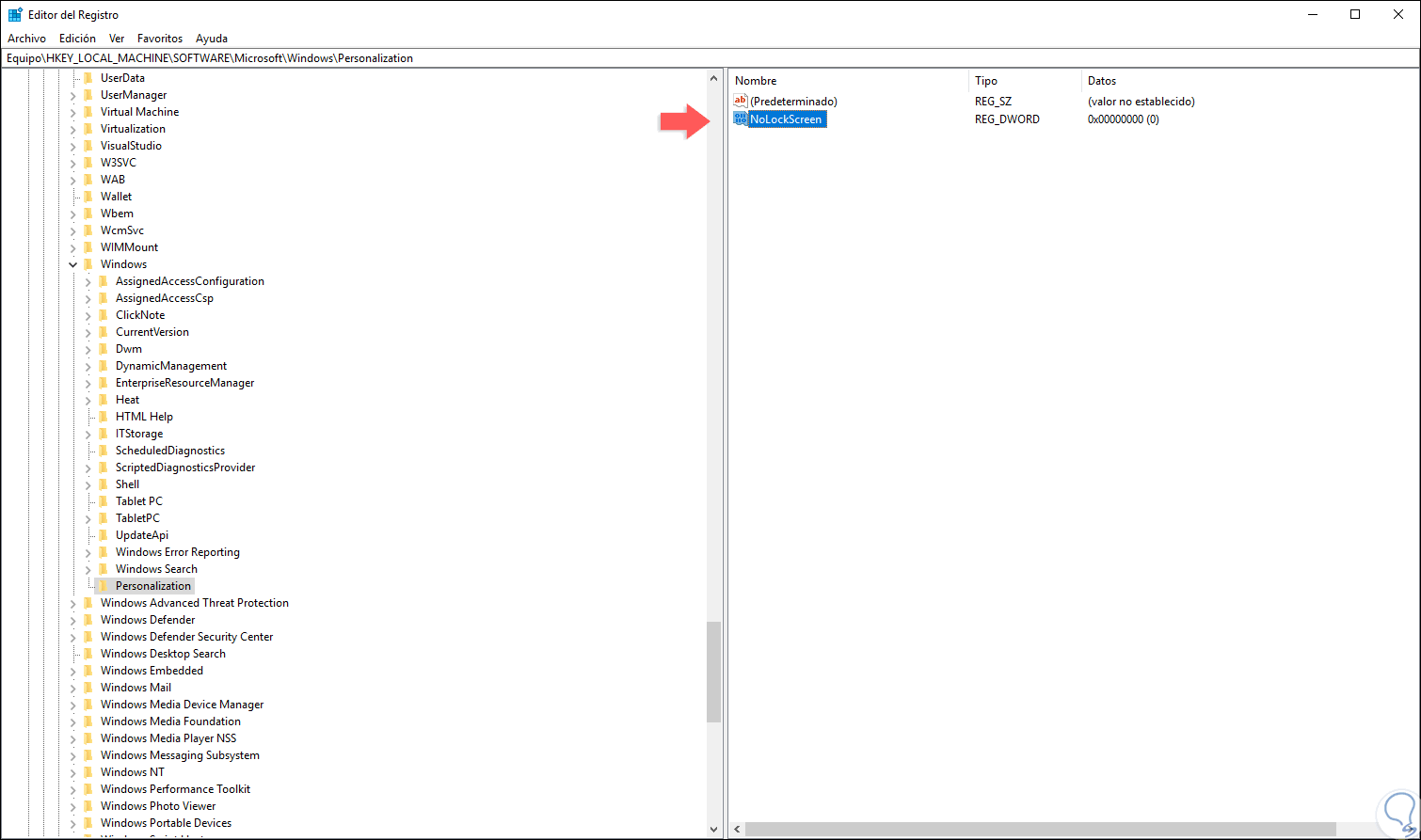Select the DynamicManagement key

(171, 366)
